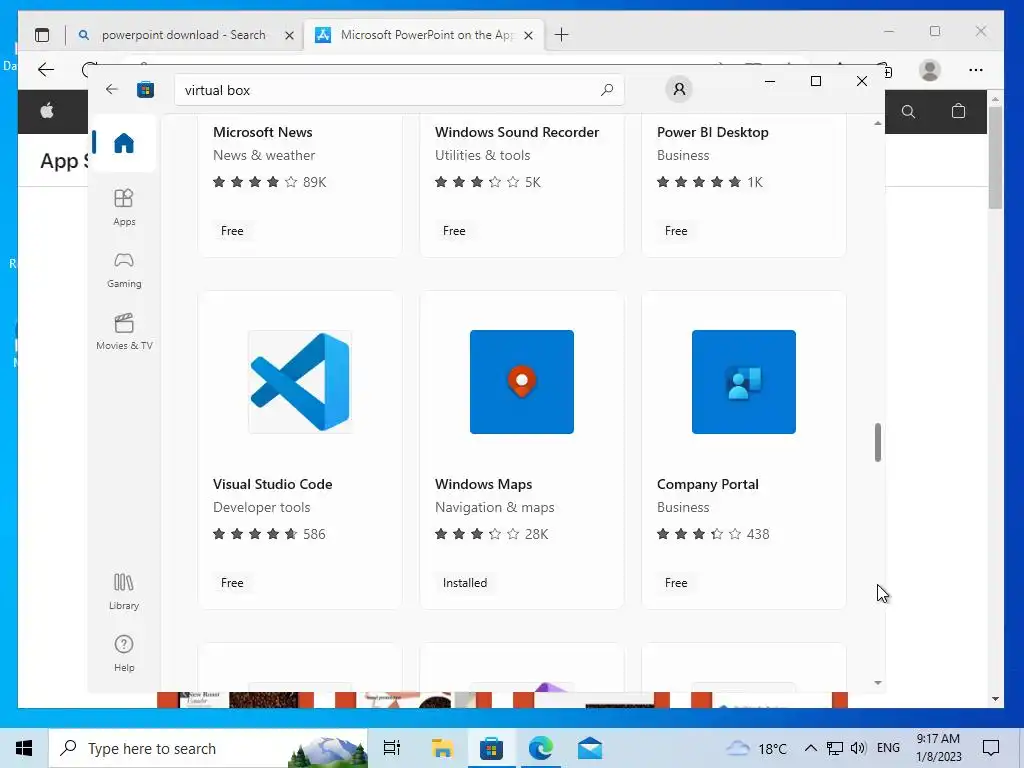Open Visual Studio Code title link
1024x768 pixels.
pyautogui.click(x=272, y=484)
